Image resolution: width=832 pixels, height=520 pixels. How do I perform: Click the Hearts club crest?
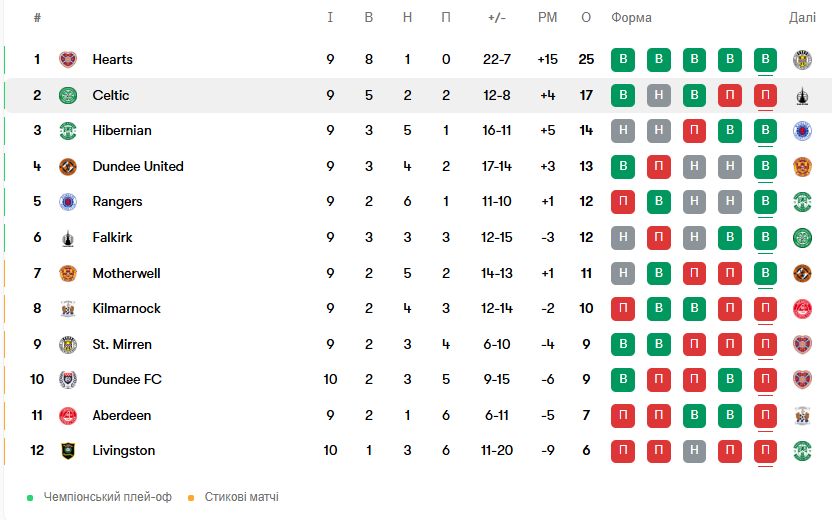pos(68,59)
